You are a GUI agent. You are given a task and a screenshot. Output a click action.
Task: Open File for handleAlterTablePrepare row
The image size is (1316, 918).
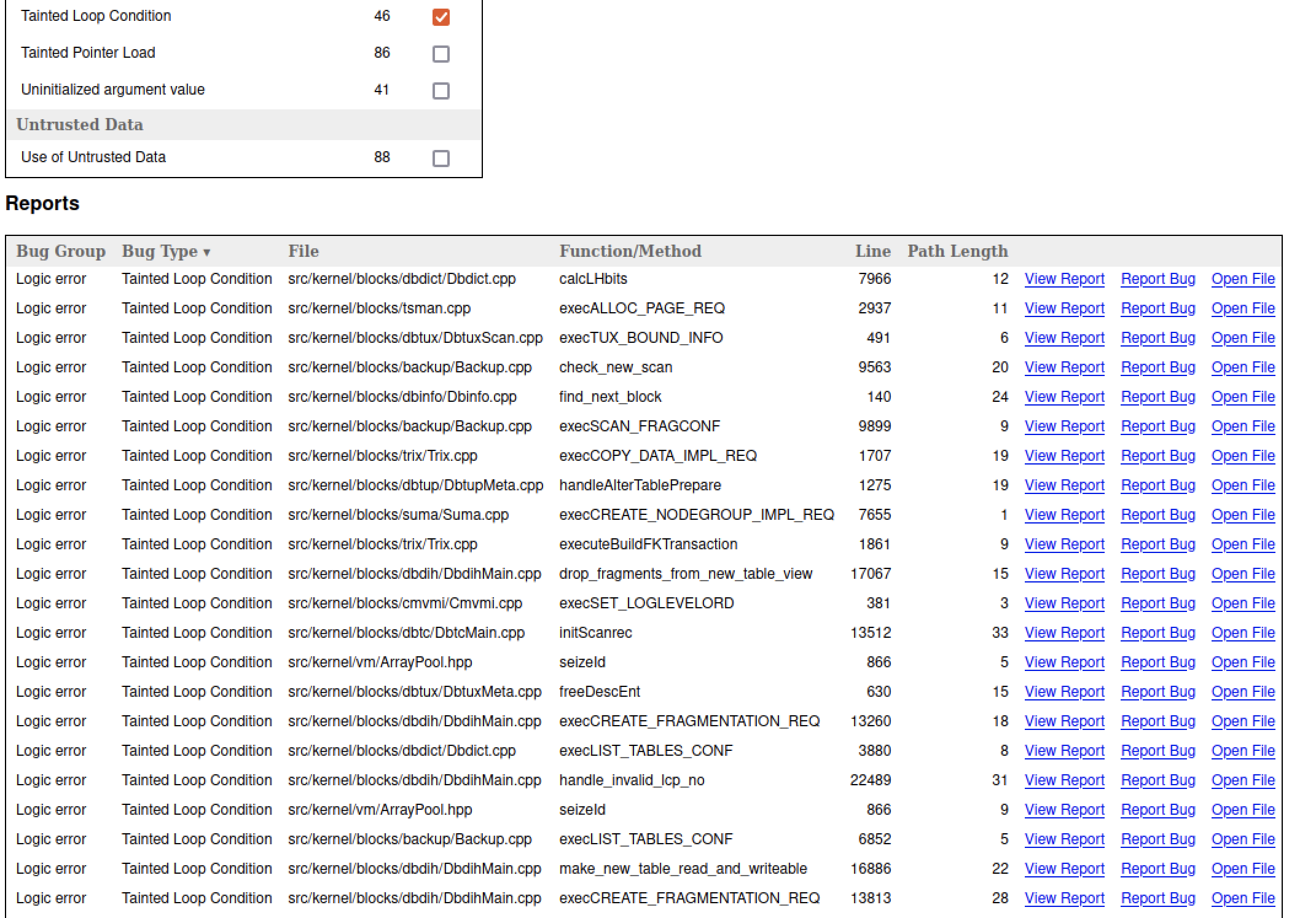click(x=1242, y=485)
